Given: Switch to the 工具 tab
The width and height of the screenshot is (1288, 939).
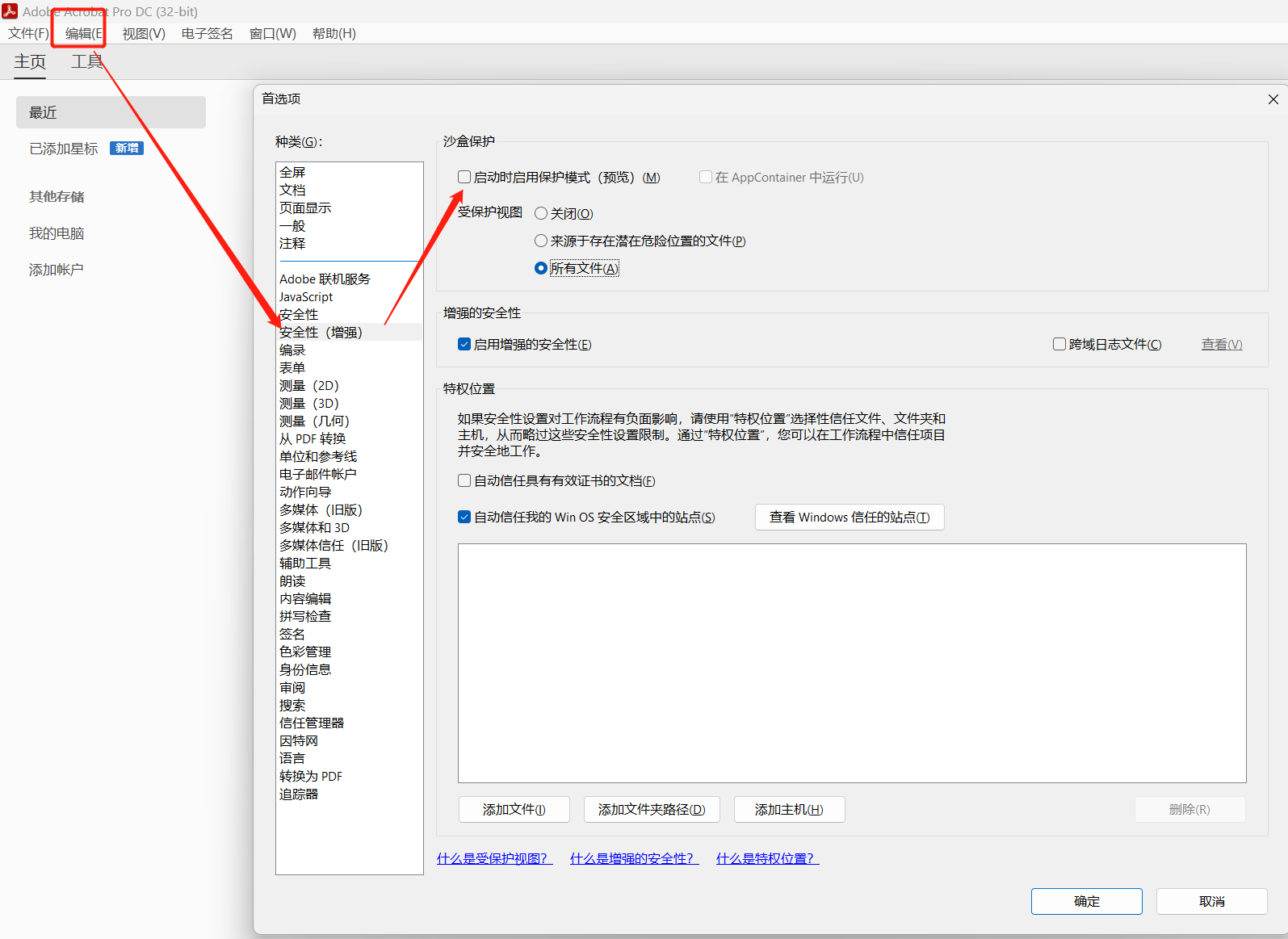Looking at the screenshot, I should [87, 62].
